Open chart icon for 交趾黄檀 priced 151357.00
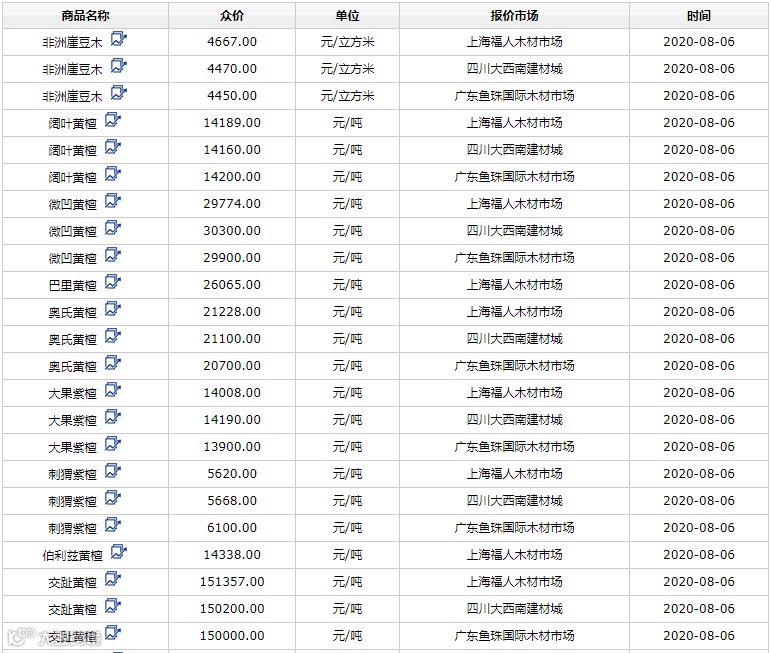The width and height of the screenshot is (771, 653). click(x=113, y=580)
